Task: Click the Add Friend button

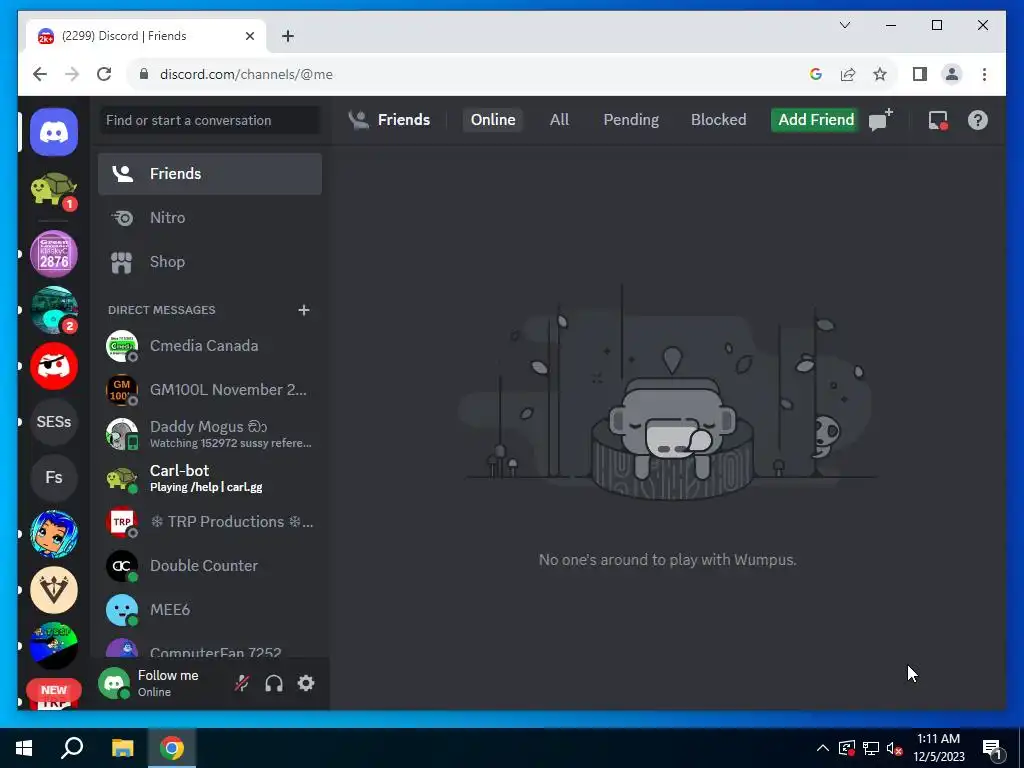Action: click(816, 120)
